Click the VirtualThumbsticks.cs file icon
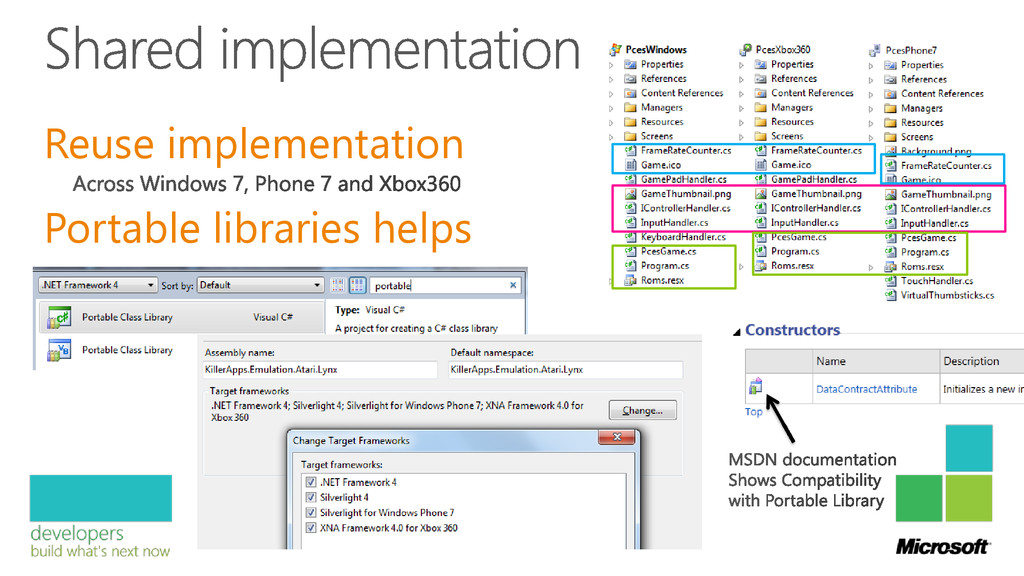Image resolution: width=1024 pixels, height=576 pixels. (x=890, y=295)
